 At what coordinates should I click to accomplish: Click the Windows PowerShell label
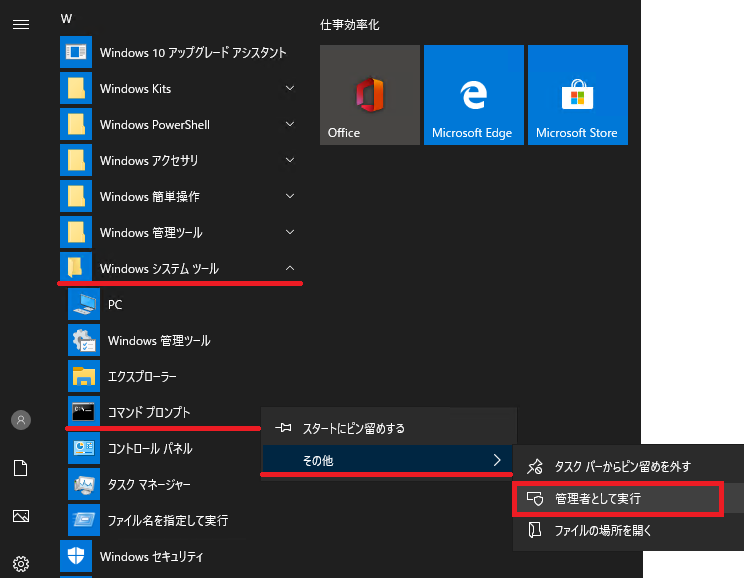click(155, 124)
